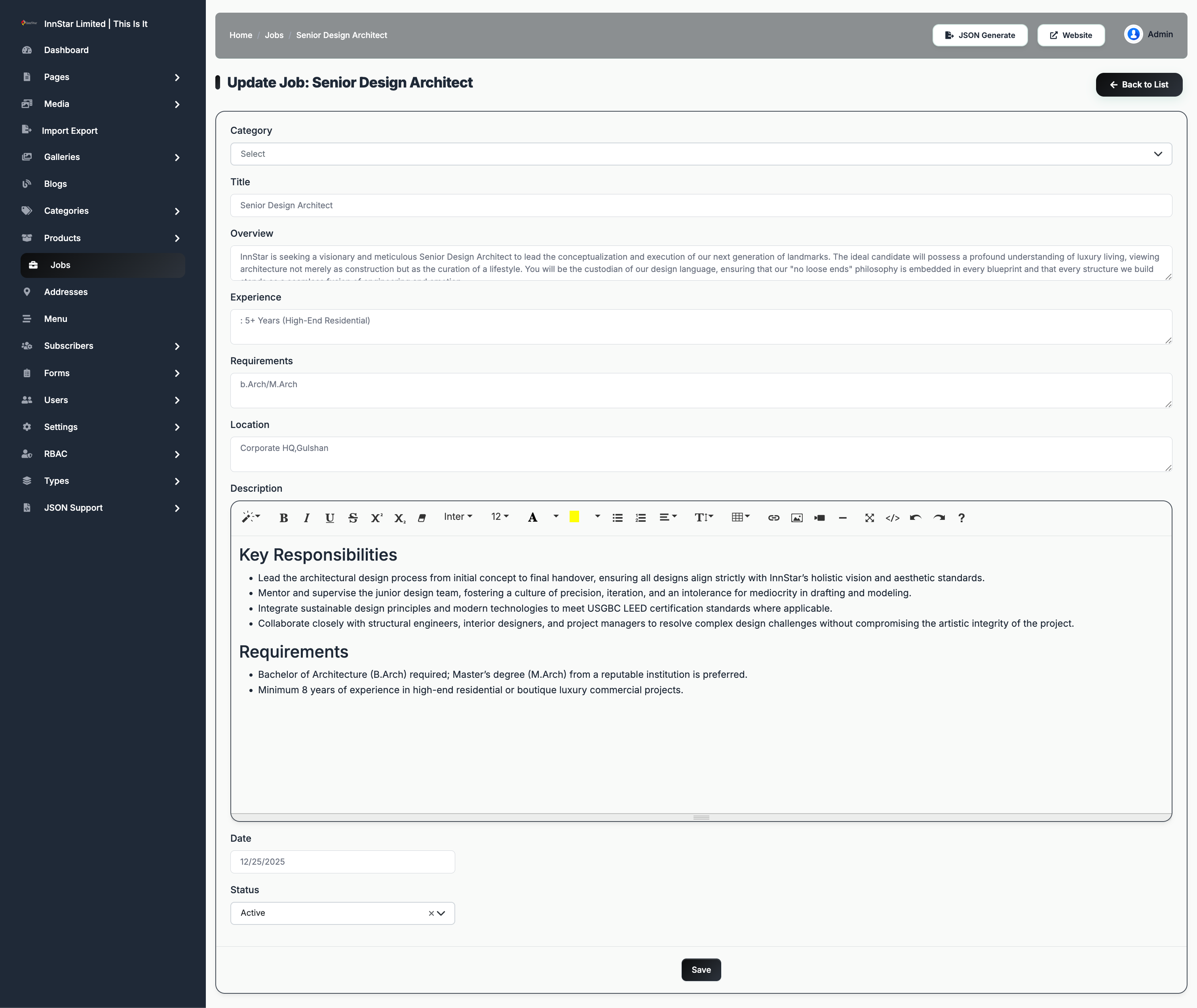The image size is (1197, 1008).
Task: Insert an unordered bullet list
Action: point(617,518)
